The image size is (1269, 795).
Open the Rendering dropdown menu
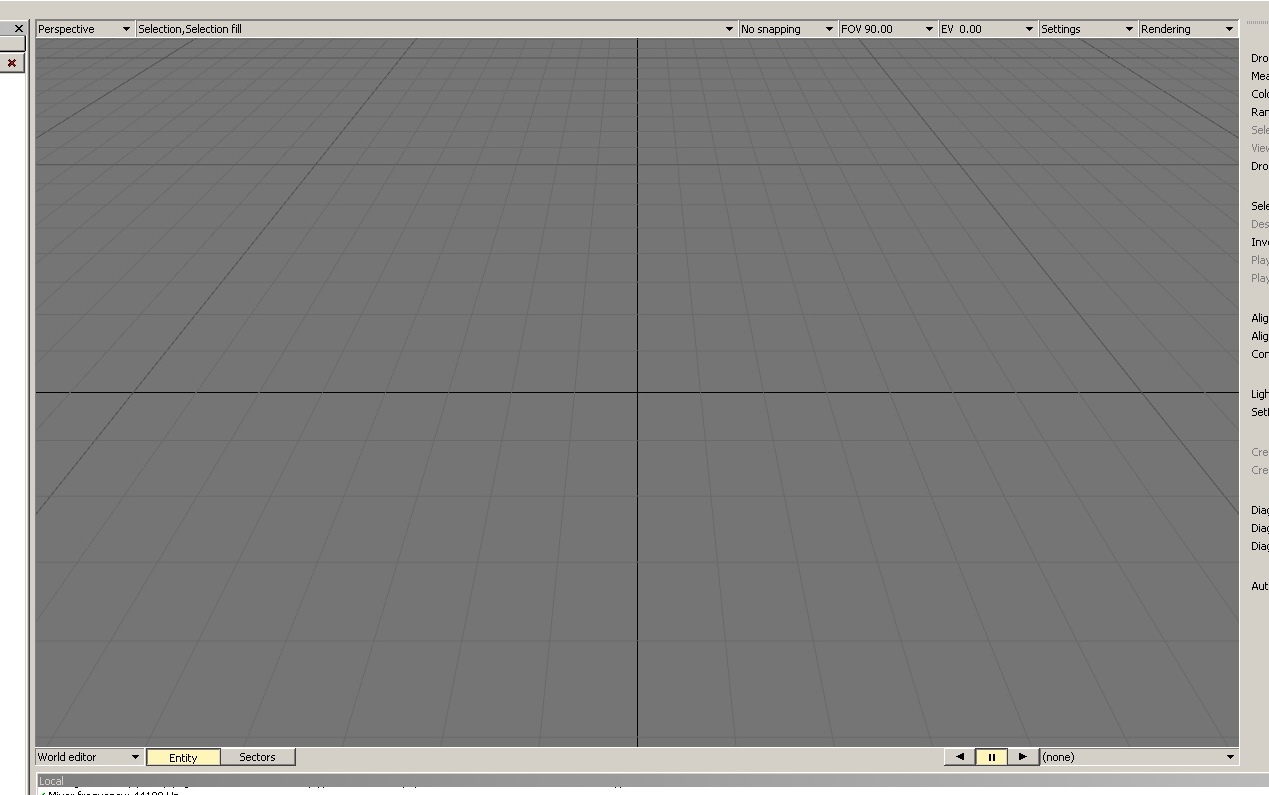coord(1188,29)
